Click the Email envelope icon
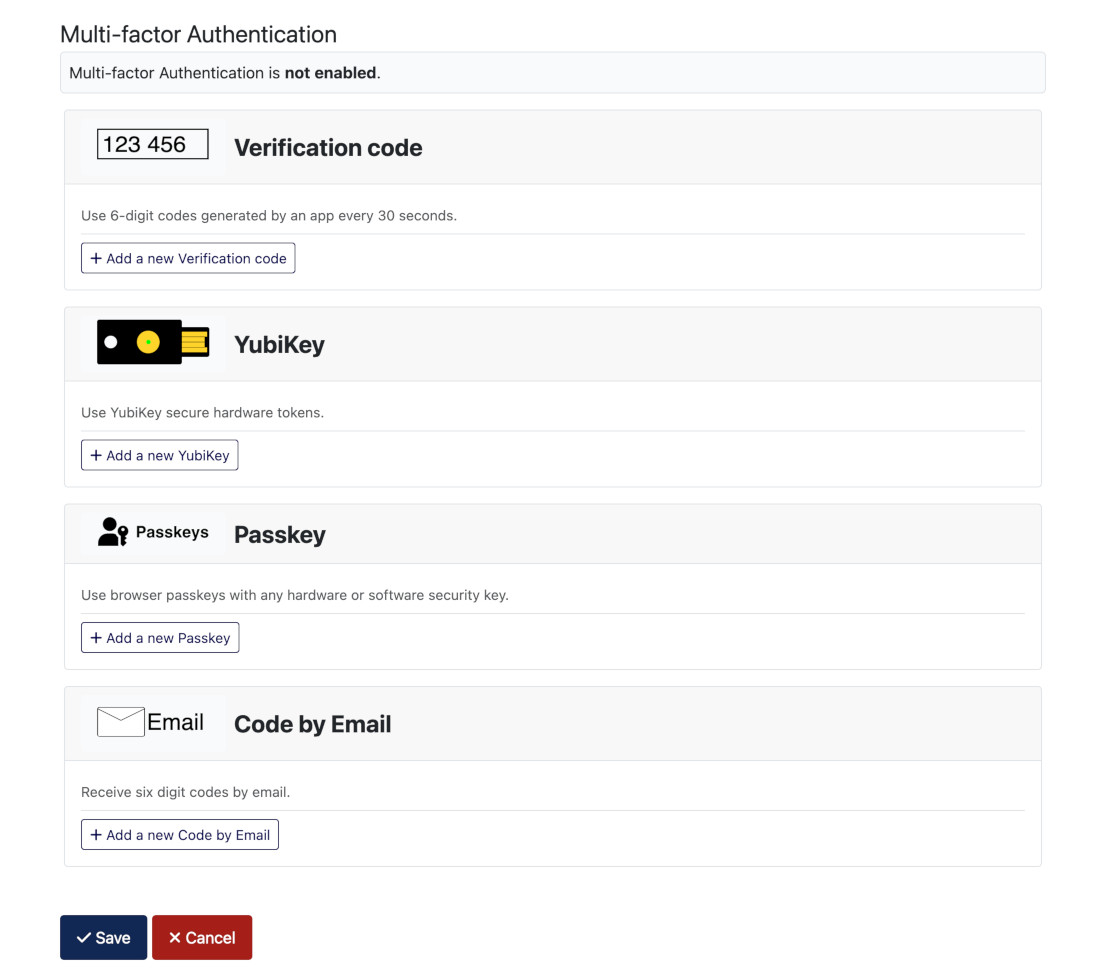The image size is (1101, 972). coord(120,722)
